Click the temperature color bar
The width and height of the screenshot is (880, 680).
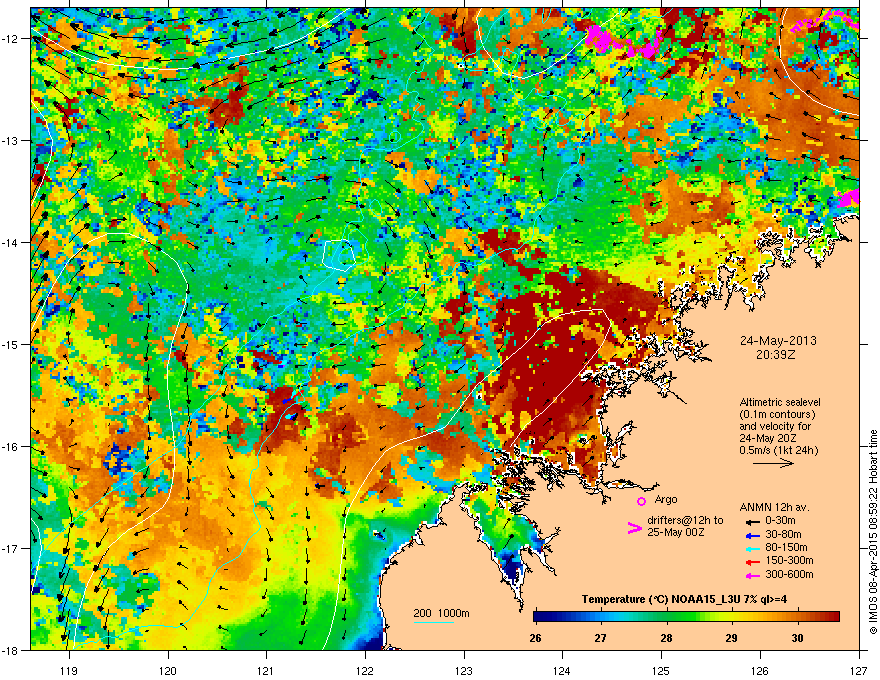click(x=686, y=617)
